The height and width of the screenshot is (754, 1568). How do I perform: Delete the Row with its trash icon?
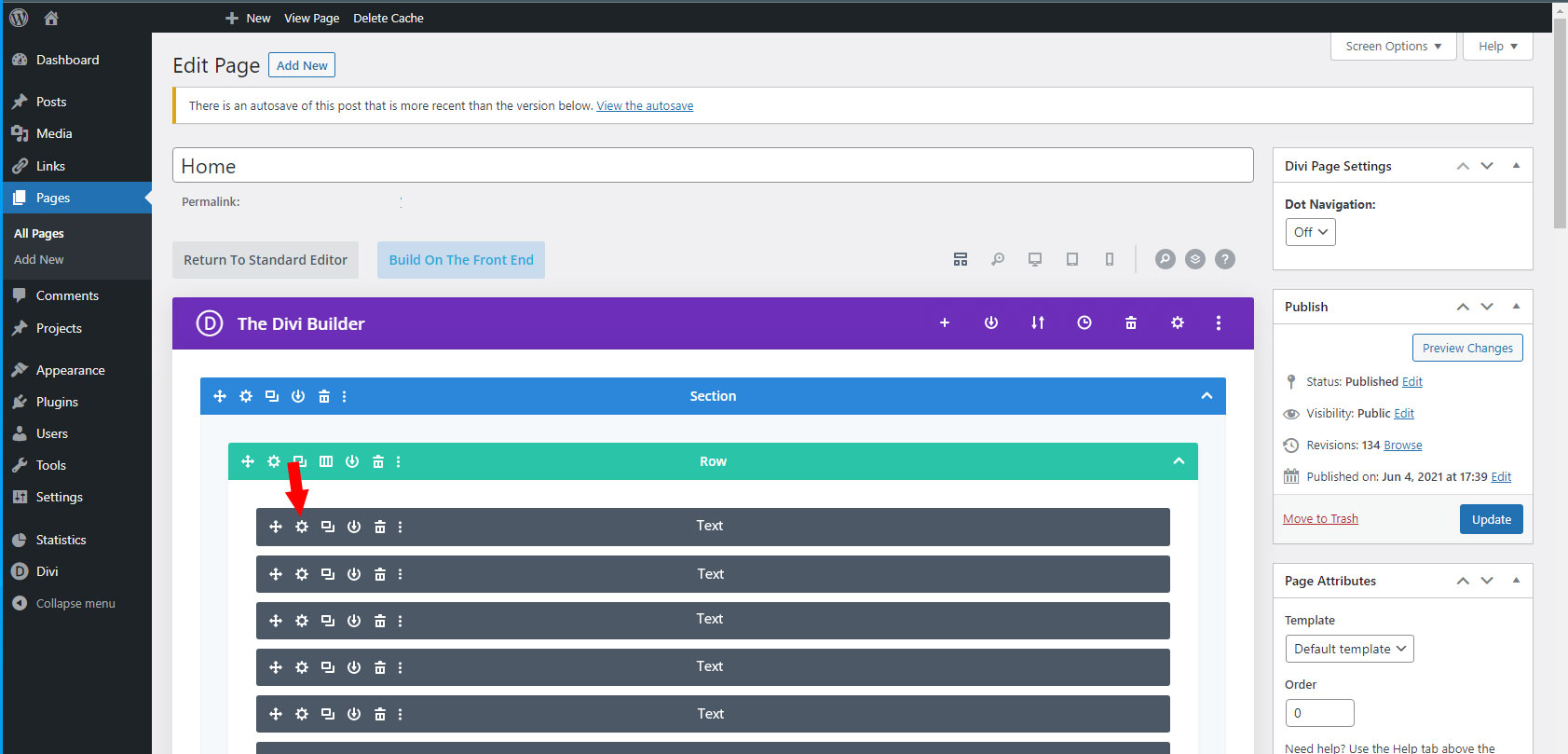click(x=378, y=461)
